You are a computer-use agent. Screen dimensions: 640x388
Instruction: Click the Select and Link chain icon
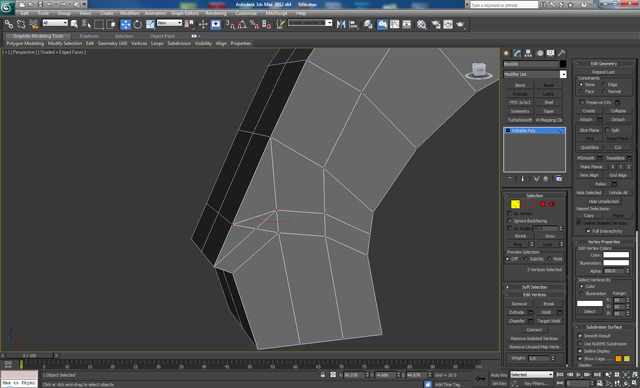click(9, 24)
